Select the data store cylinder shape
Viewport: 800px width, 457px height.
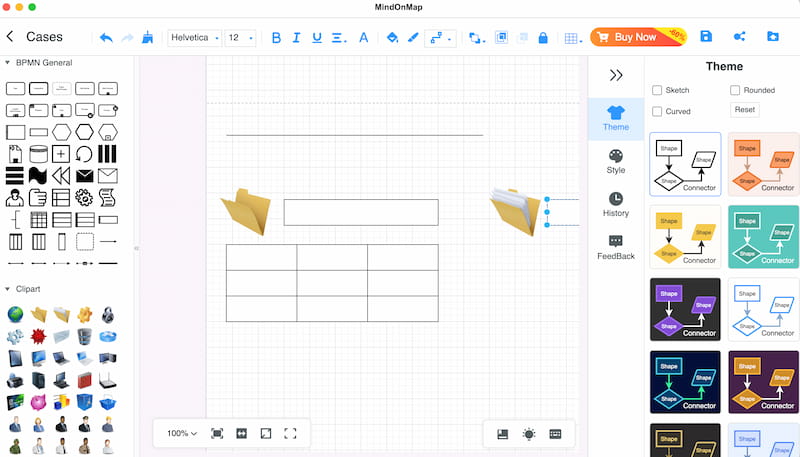click(38, 154)
